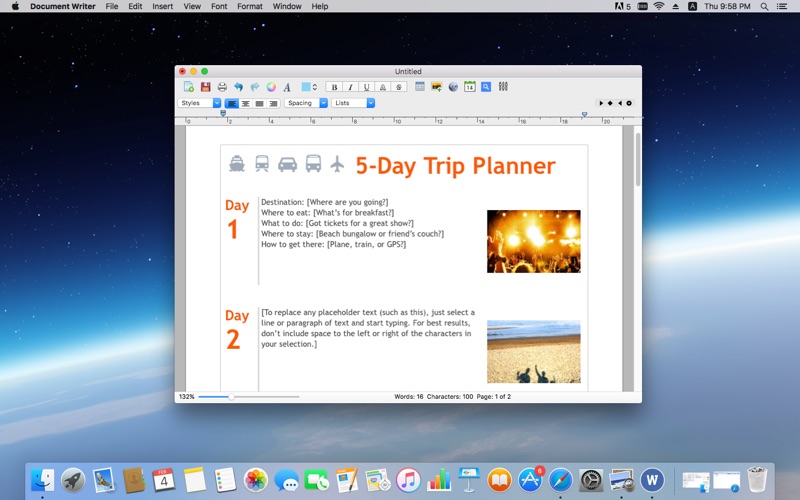This screenshot has width=800, height=500.
Task: Open the Lists dropdown
Action: pyautogui.click(x=353, y=103)
